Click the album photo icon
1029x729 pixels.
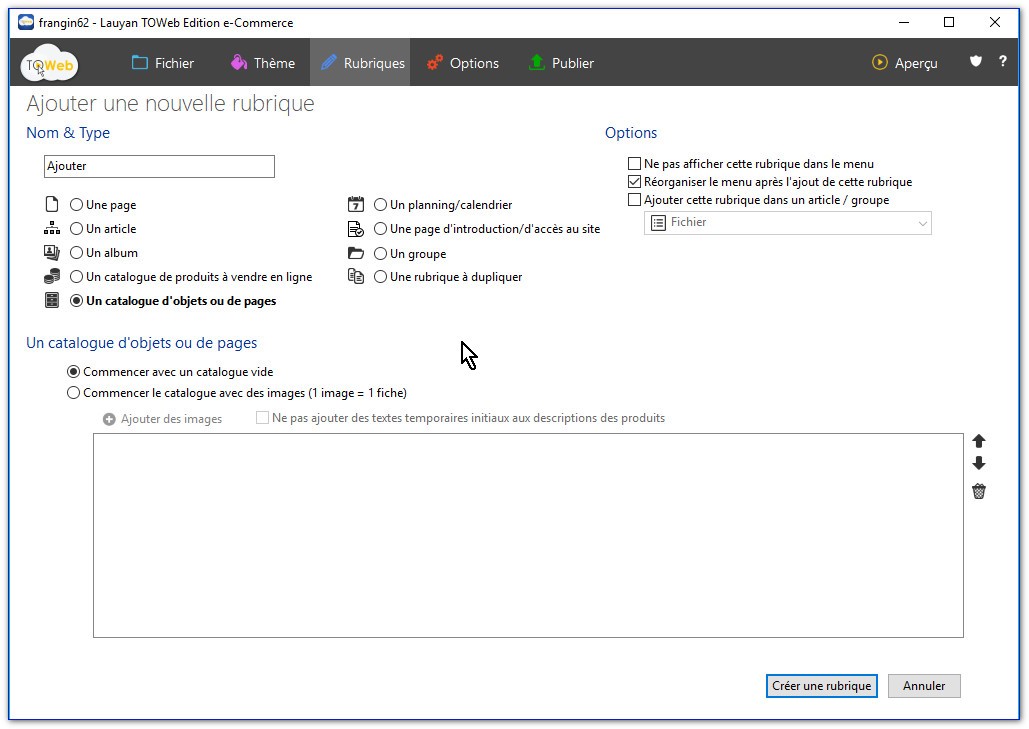coord(52,253)
